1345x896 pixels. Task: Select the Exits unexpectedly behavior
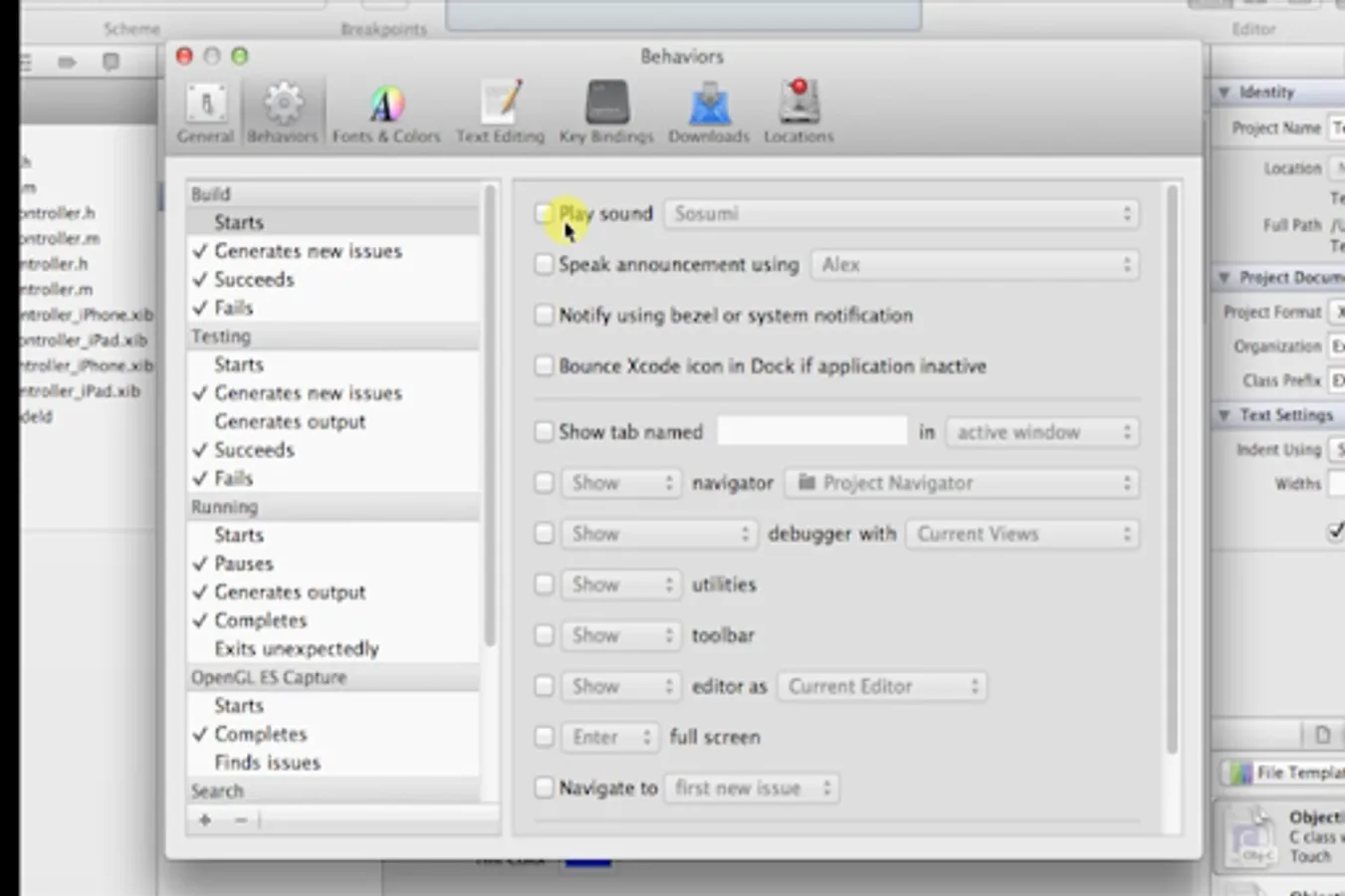pos(334,648)
